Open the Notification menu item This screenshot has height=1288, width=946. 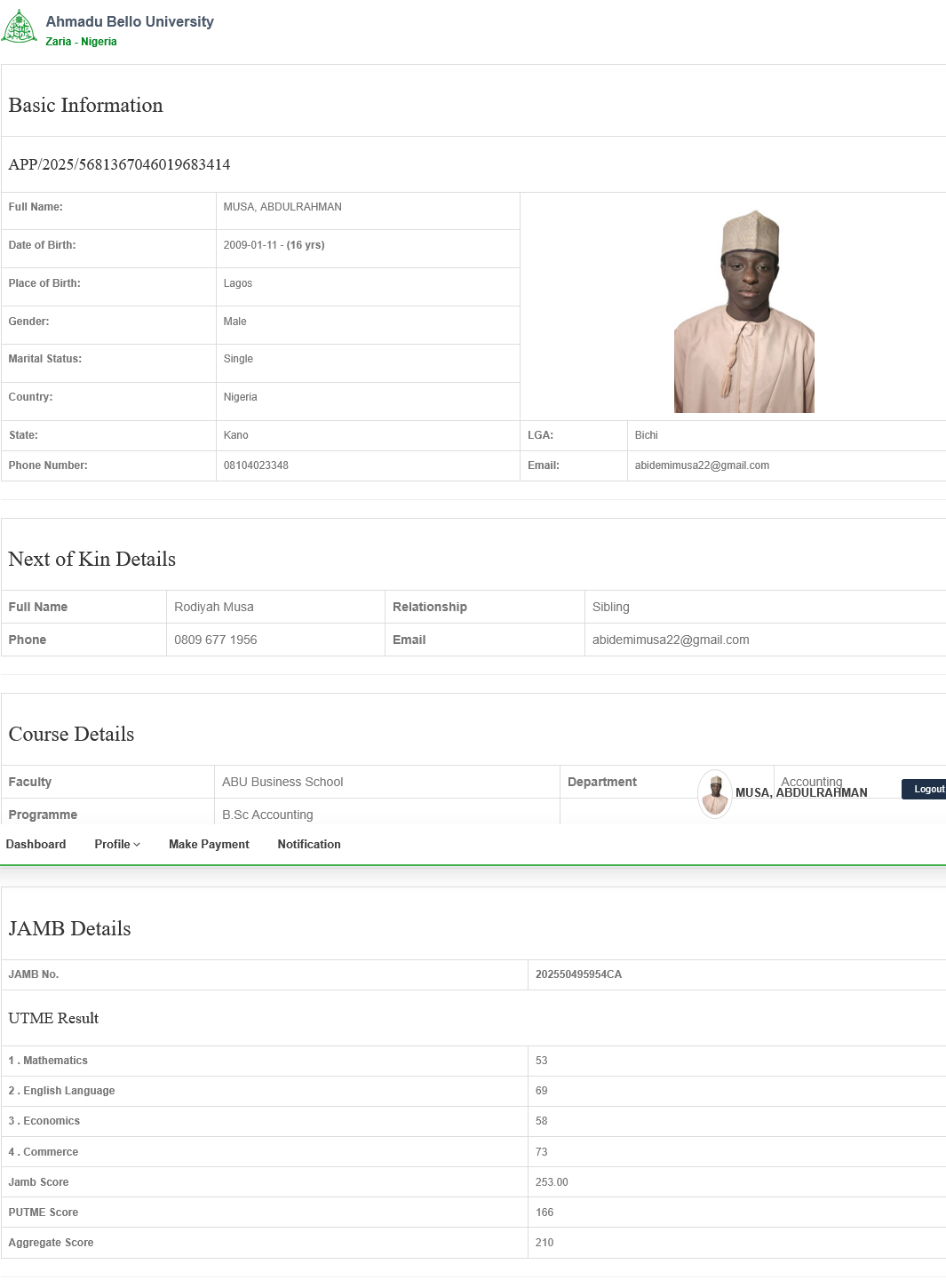coord(308,844)
